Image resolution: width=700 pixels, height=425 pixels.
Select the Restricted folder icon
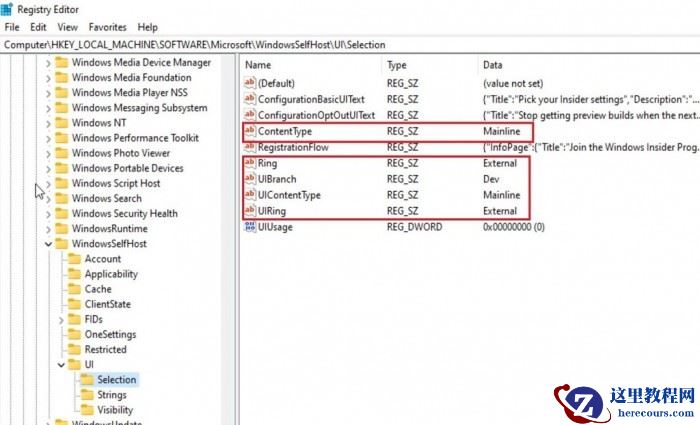pos(75,350)
